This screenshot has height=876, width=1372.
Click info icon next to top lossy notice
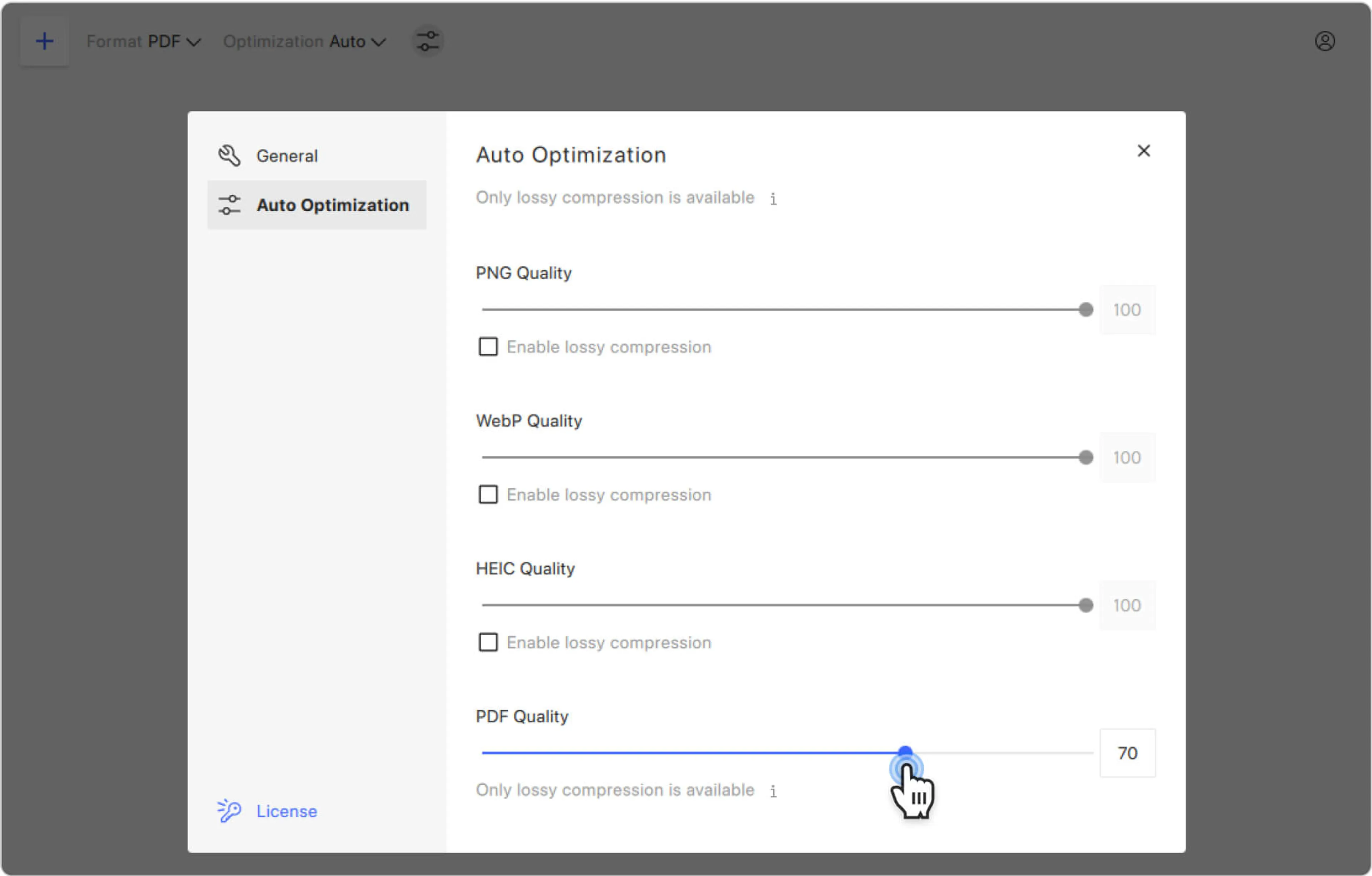(773, 199)
